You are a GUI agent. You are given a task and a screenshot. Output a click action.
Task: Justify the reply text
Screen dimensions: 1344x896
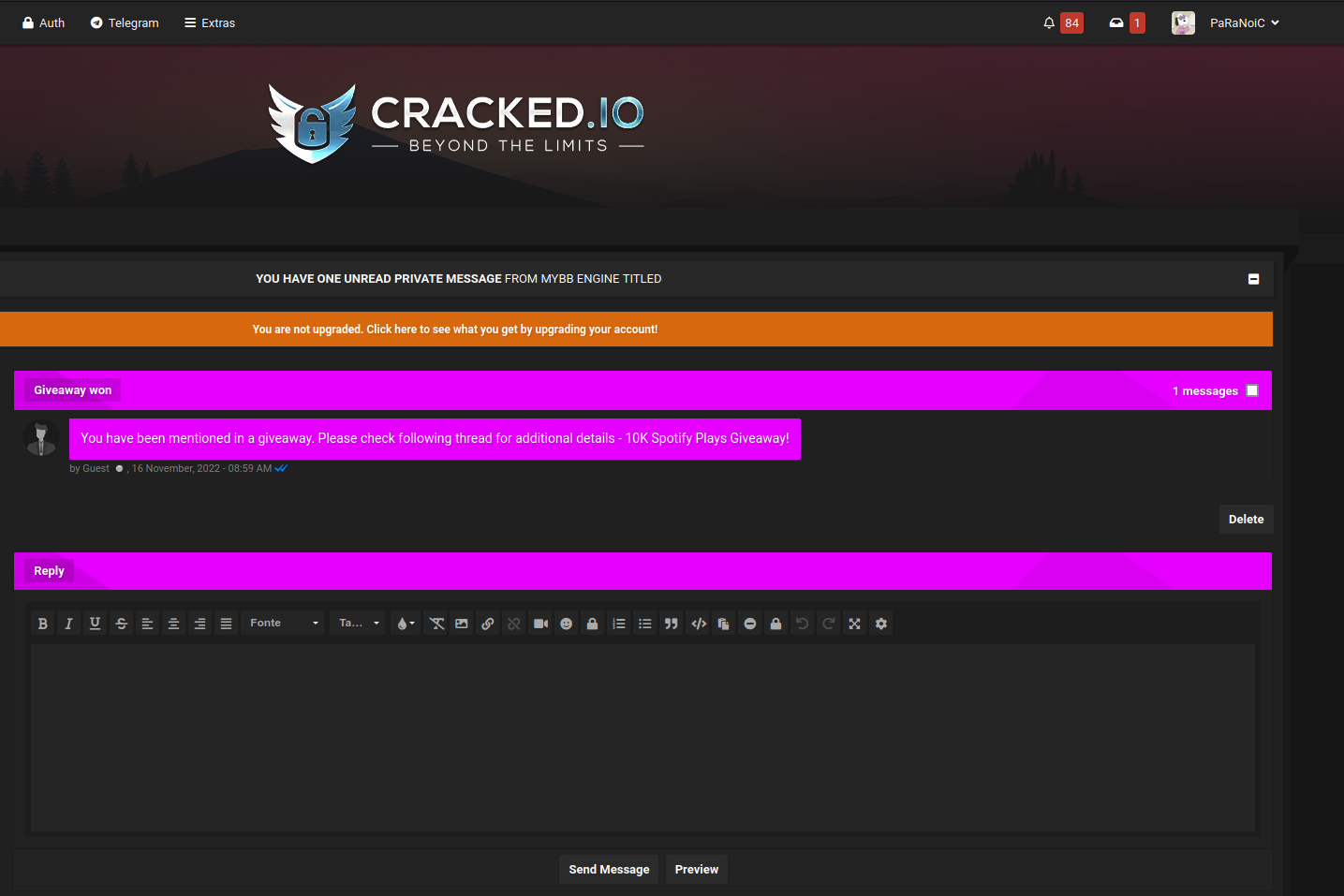tap(226, 624)
